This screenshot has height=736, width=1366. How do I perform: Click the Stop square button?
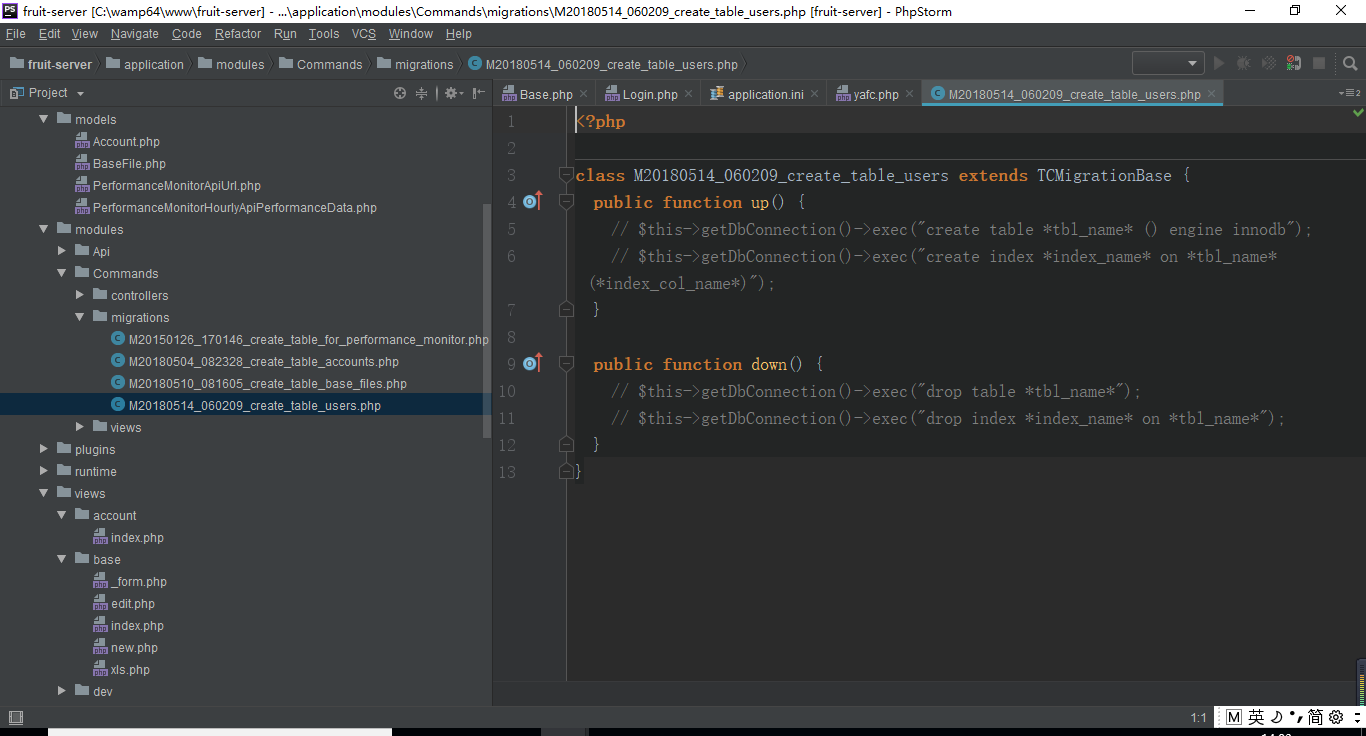pos(1319,63)
